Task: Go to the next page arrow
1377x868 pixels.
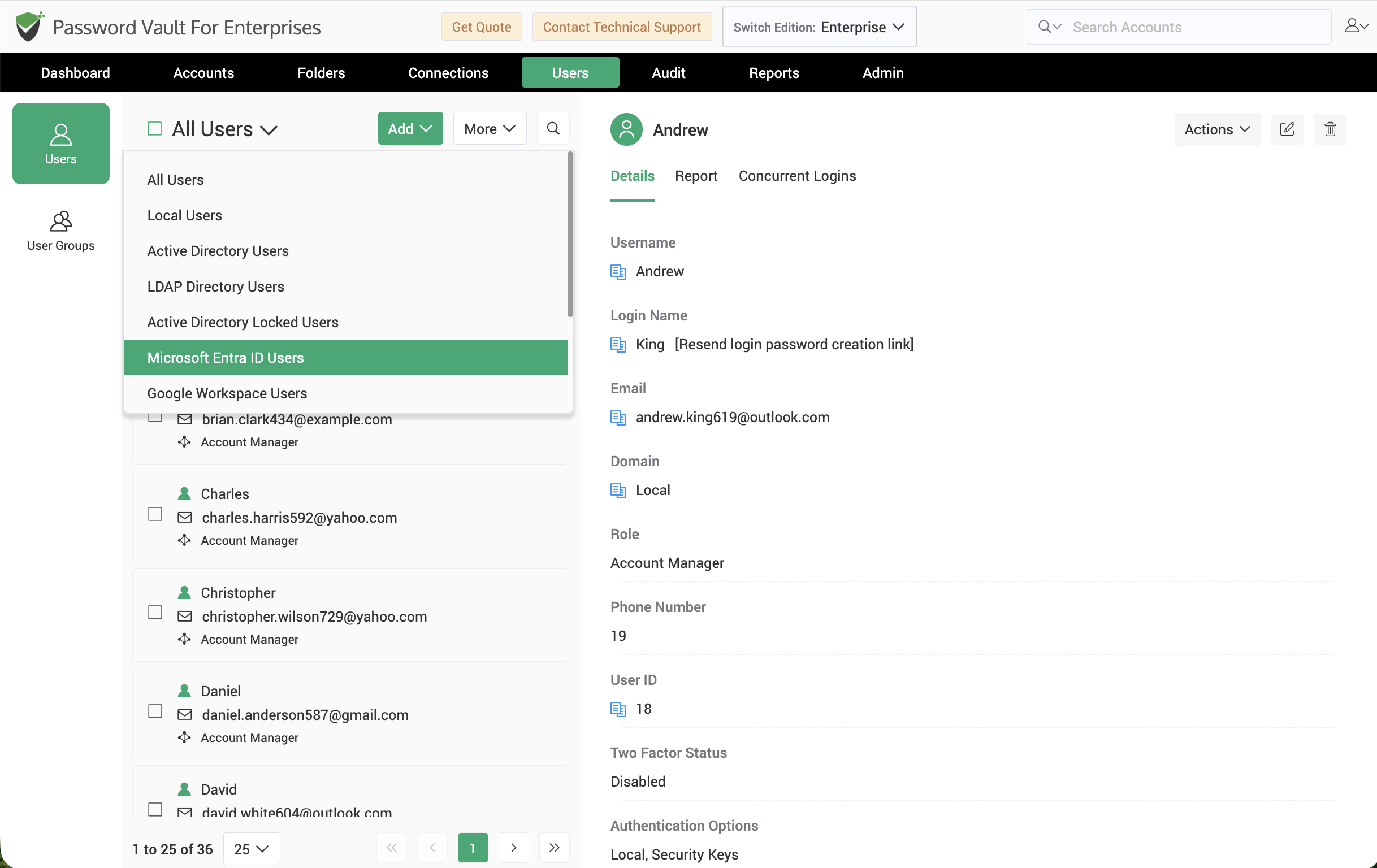Action: pyautogui.click(x=513, y=848)
